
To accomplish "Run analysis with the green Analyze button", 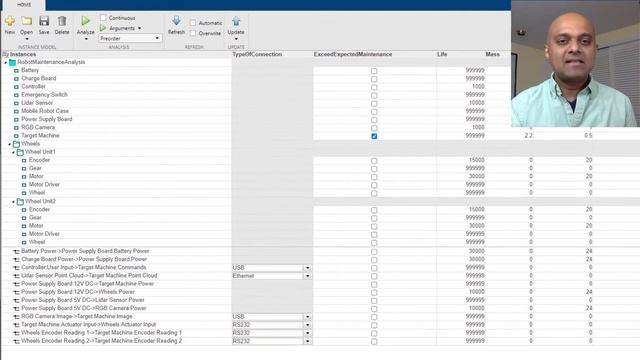I will tap(85, 21).
